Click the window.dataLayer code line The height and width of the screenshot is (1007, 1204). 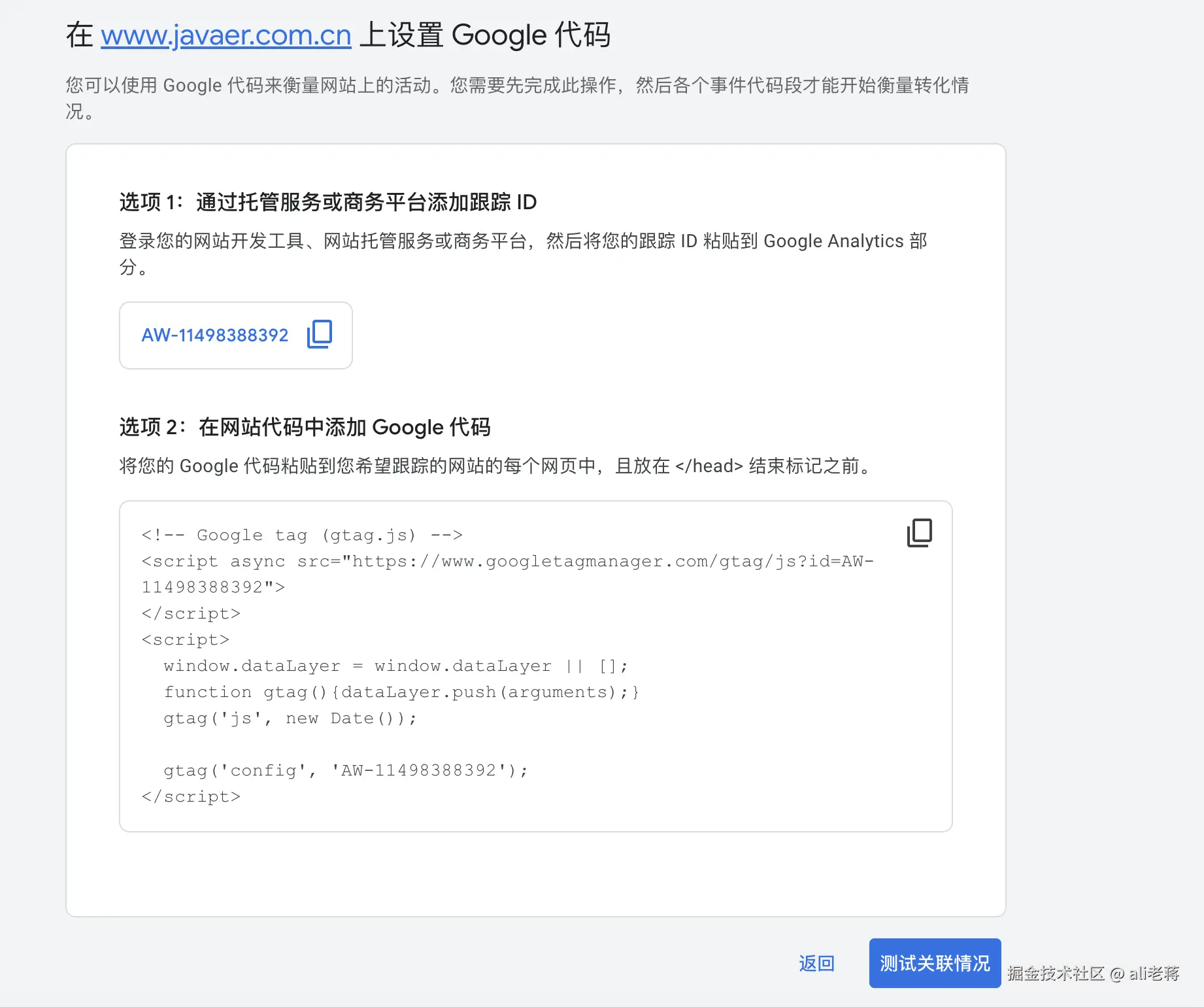pyautogui.click(x=395, y=666)
